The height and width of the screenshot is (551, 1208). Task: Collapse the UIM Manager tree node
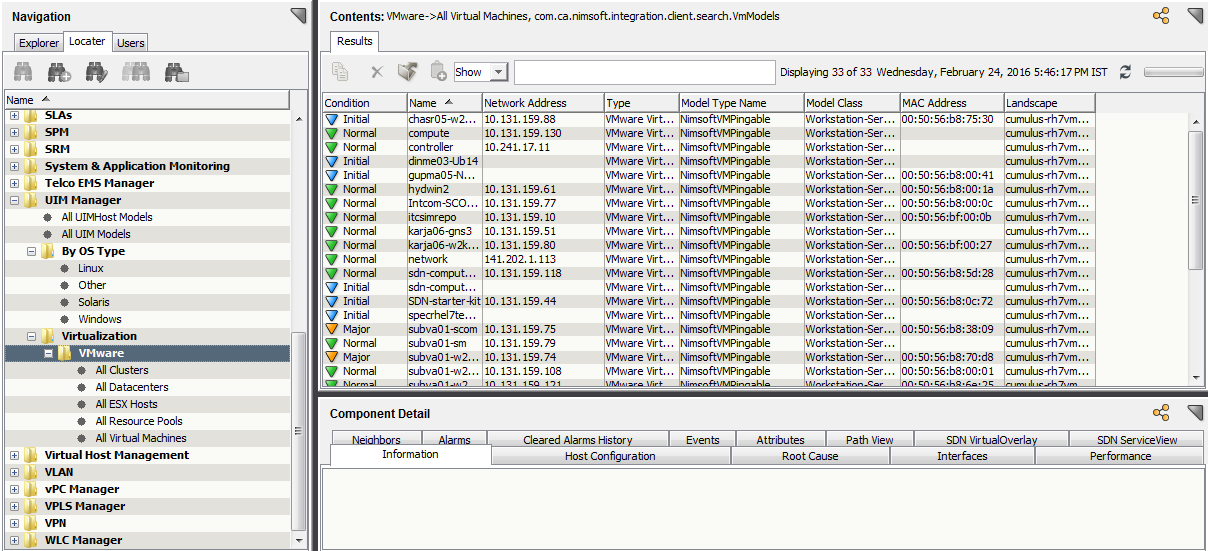(14, 200)
